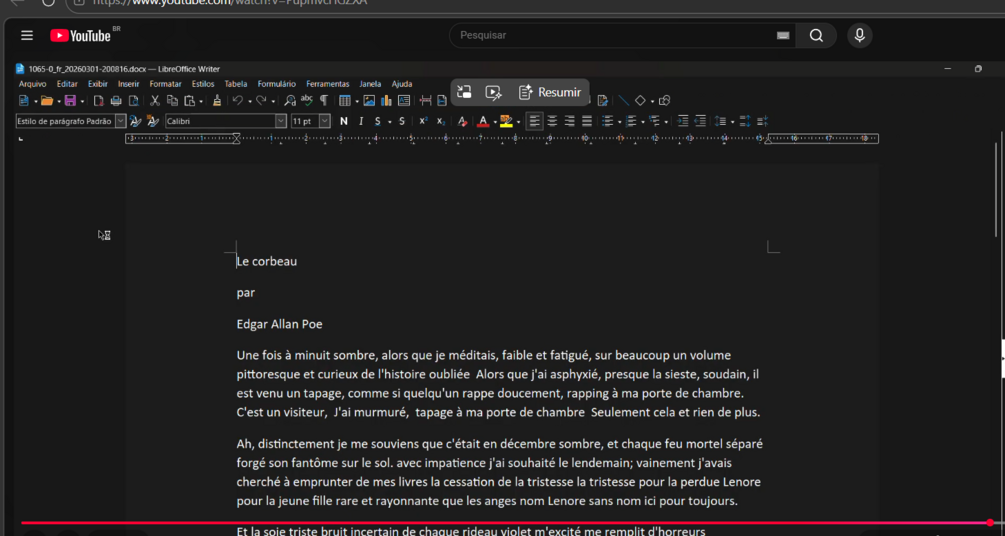Open the unordered list dropdown arrow
Viewport: 1005px width, 536px height.
pos(619,122)
